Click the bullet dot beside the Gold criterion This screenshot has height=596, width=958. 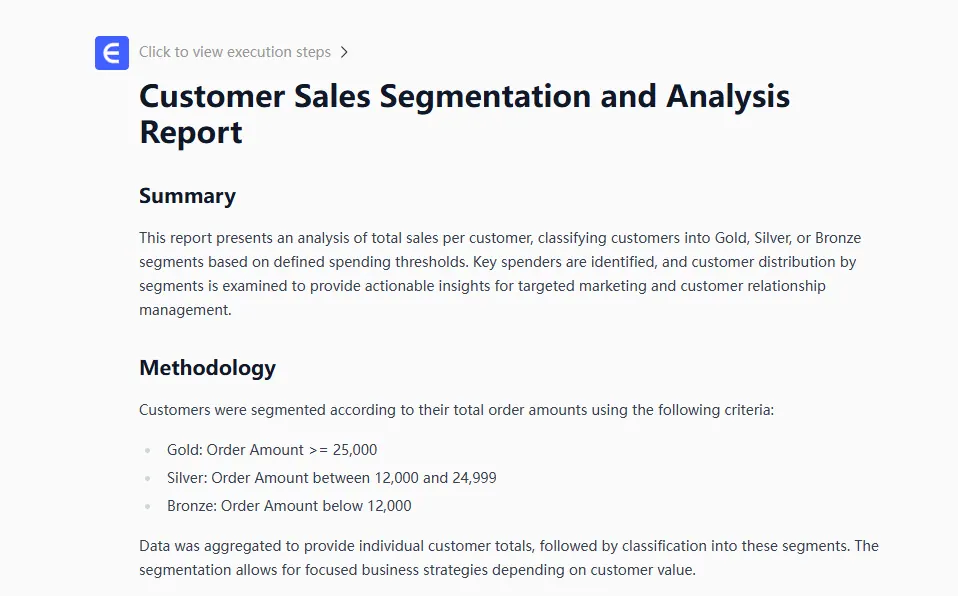(x=149, y=451)
